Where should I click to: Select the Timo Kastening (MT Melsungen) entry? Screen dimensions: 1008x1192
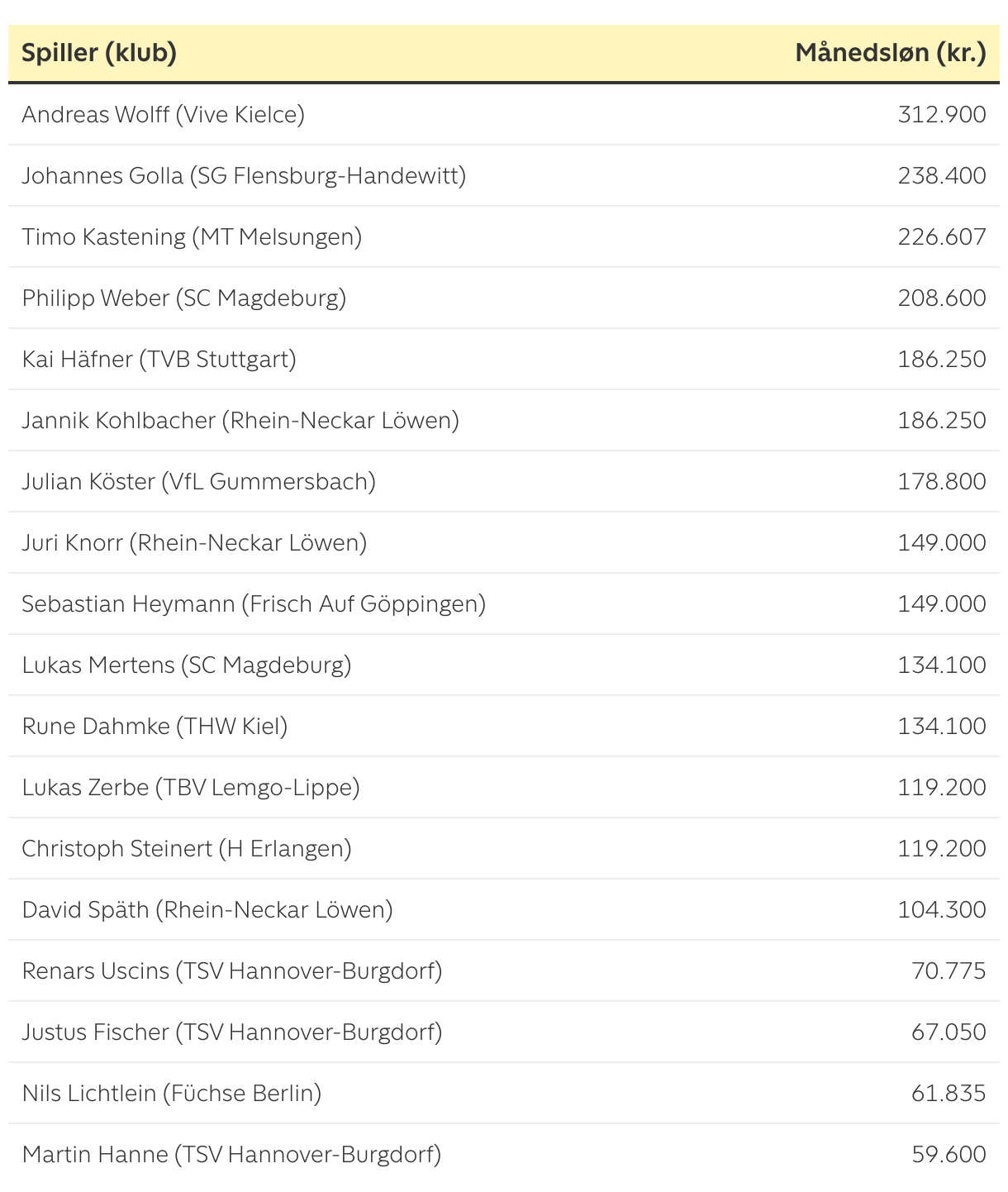[192, 236]
